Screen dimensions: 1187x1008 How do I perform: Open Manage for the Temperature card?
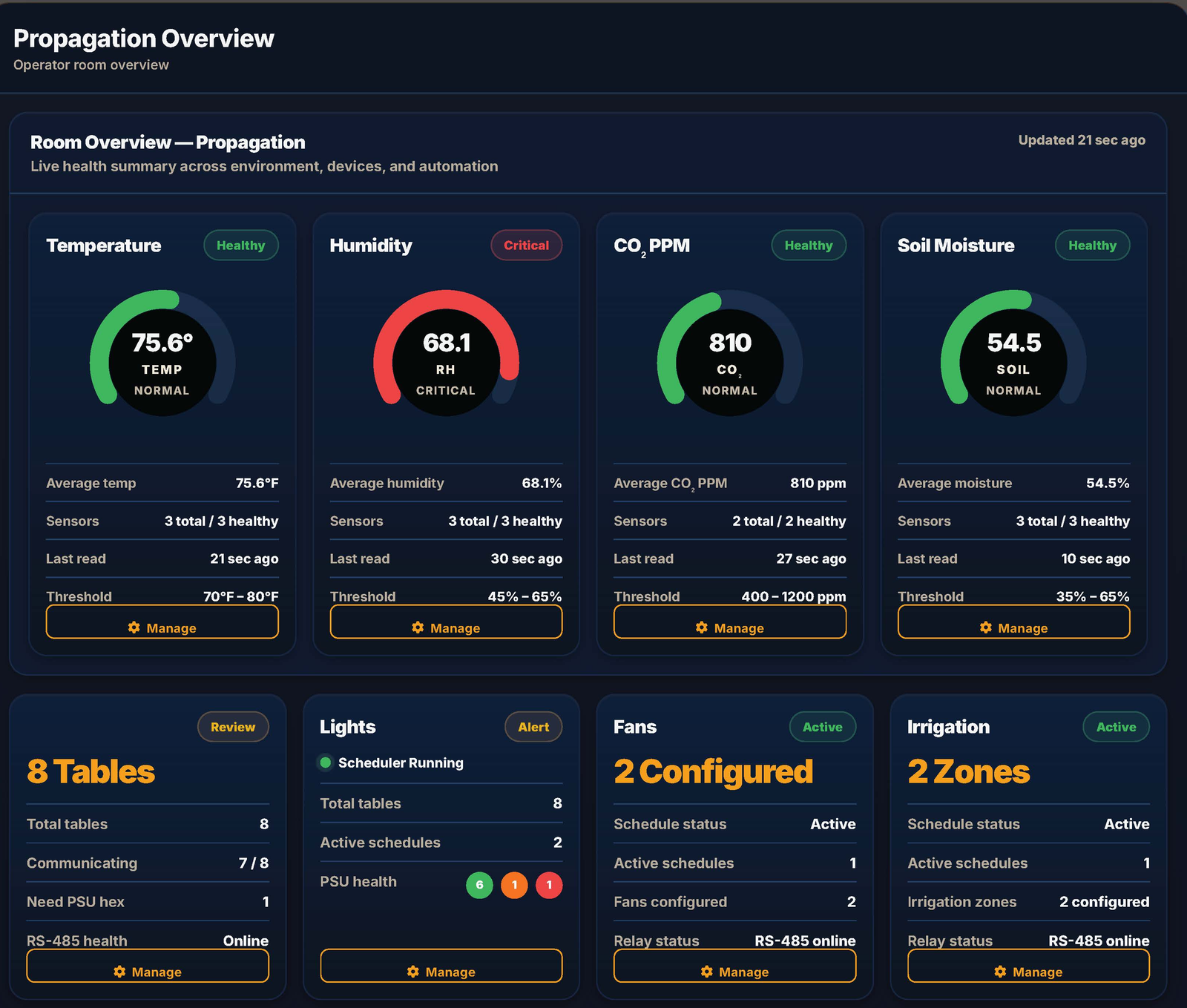pos(162,622)
